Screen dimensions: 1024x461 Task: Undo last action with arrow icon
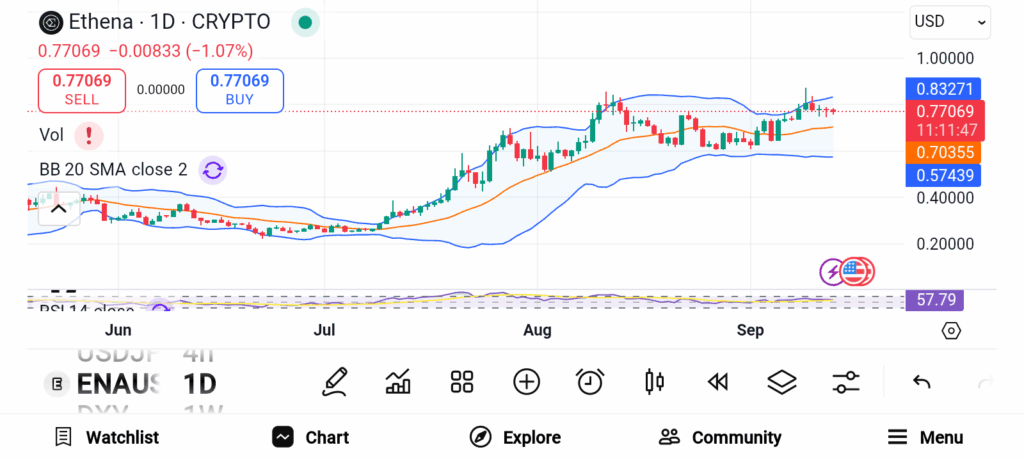[922, 381]
